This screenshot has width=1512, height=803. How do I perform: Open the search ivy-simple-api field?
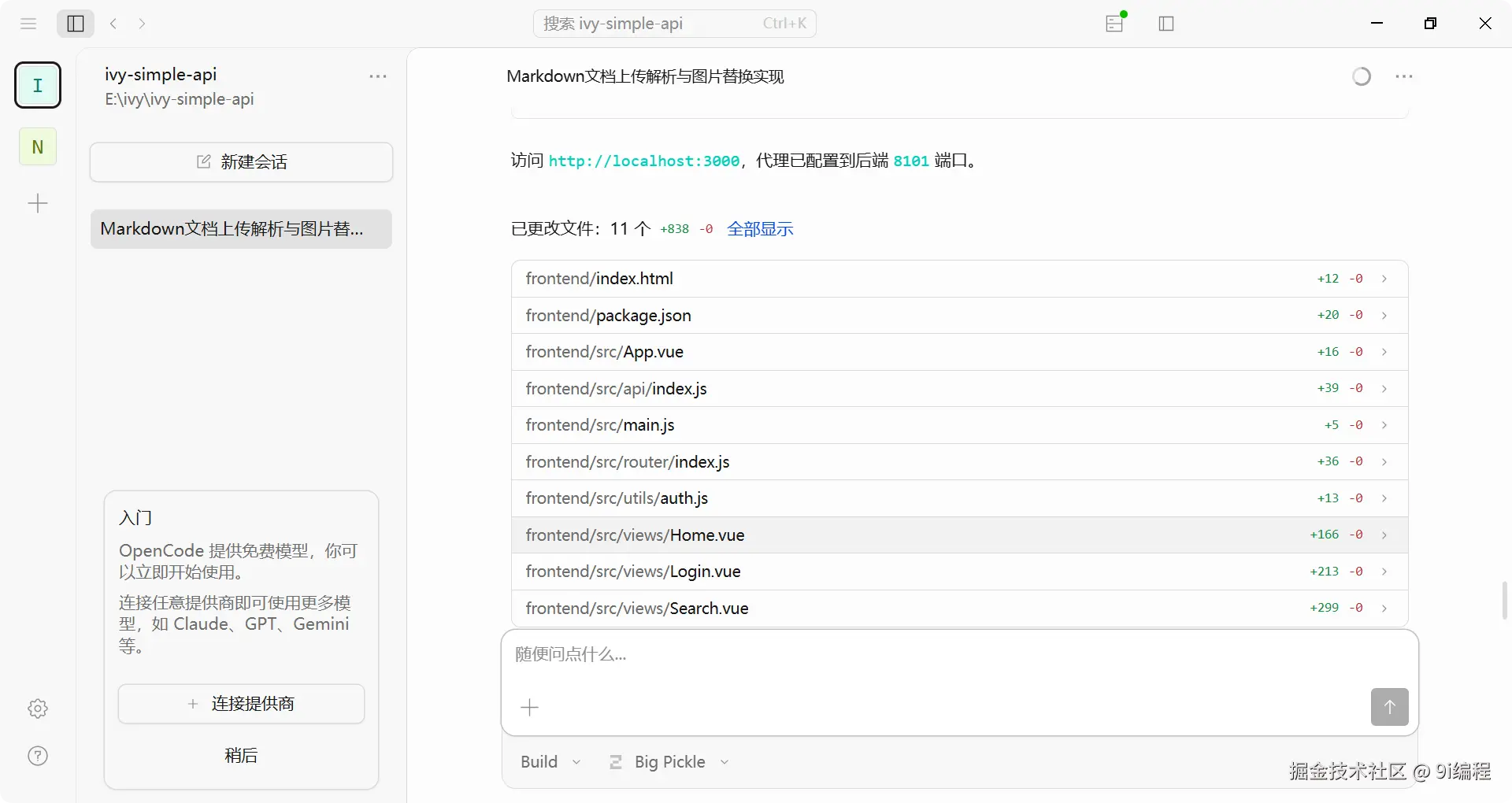675,24
